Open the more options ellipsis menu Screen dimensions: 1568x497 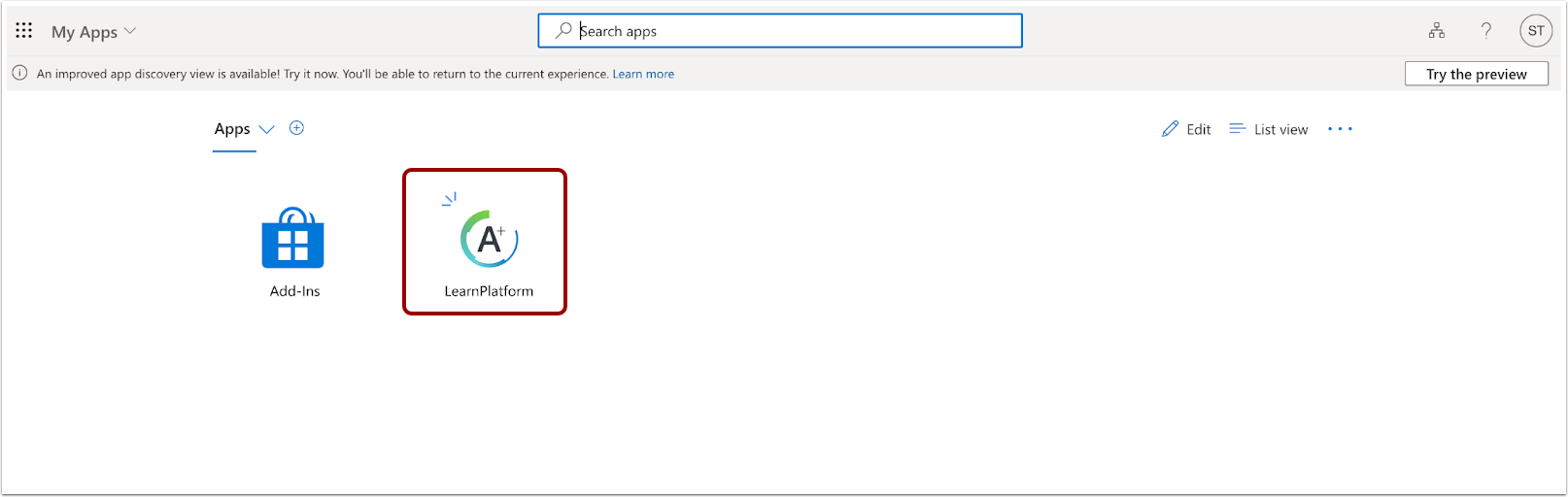point(1340,129)
